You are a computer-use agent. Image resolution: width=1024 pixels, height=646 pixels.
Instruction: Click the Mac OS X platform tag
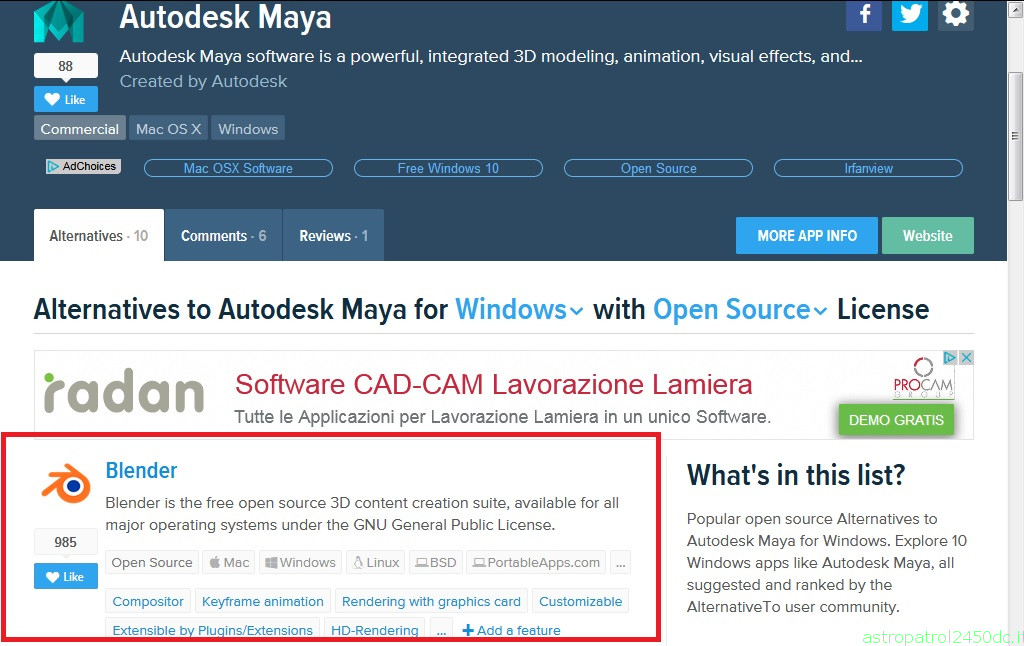point(168,129)
